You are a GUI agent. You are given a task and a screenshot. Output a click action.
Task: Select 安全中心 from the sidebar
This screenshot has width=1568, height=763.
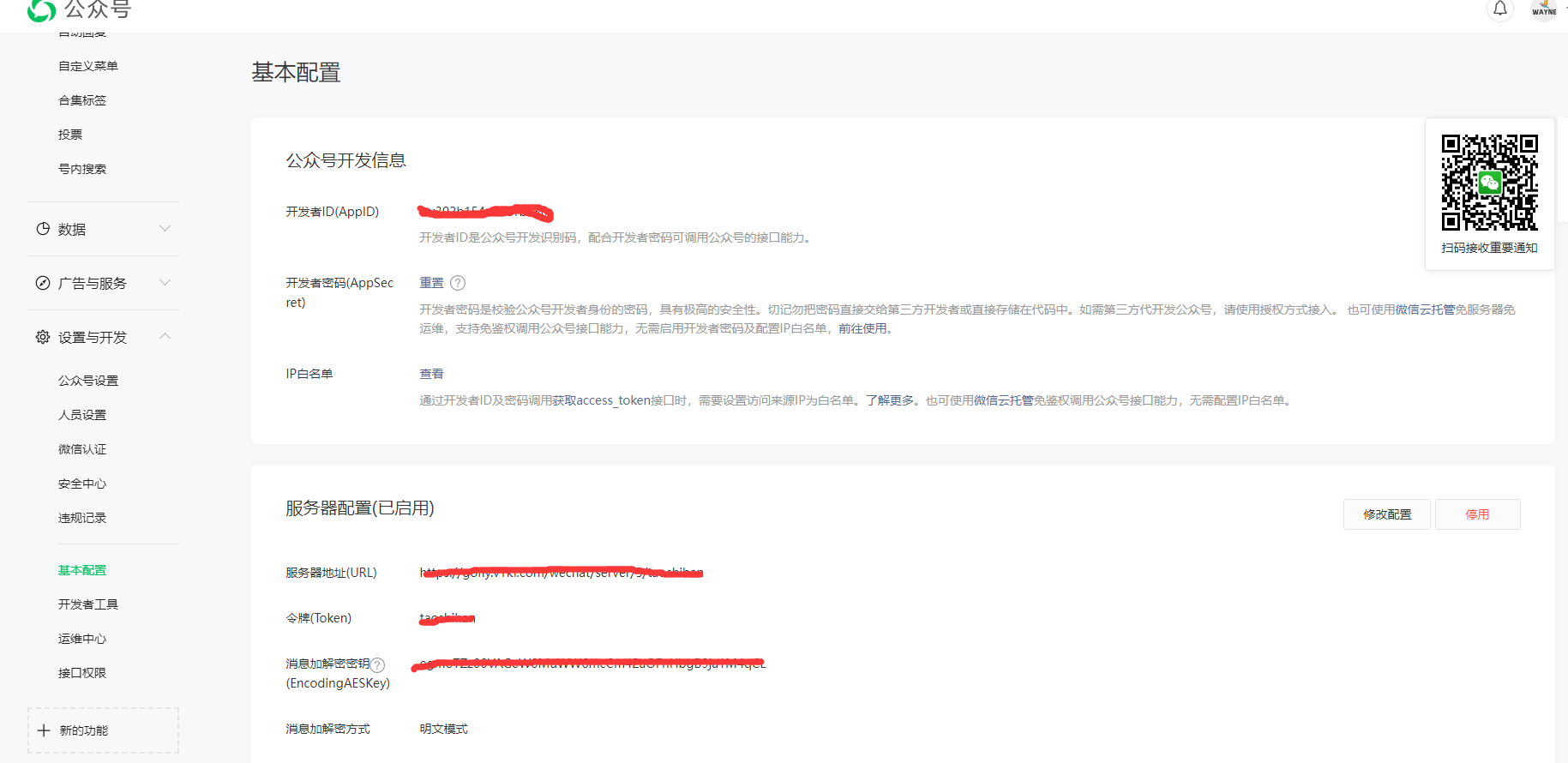82,484
